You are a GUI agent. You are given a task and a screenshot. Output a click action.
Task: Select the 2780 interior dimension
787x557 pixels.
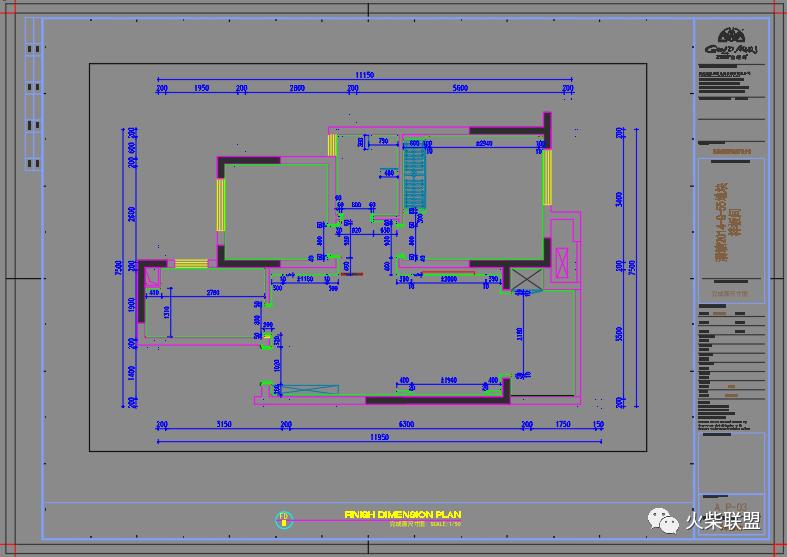click(x=213, y=292)
